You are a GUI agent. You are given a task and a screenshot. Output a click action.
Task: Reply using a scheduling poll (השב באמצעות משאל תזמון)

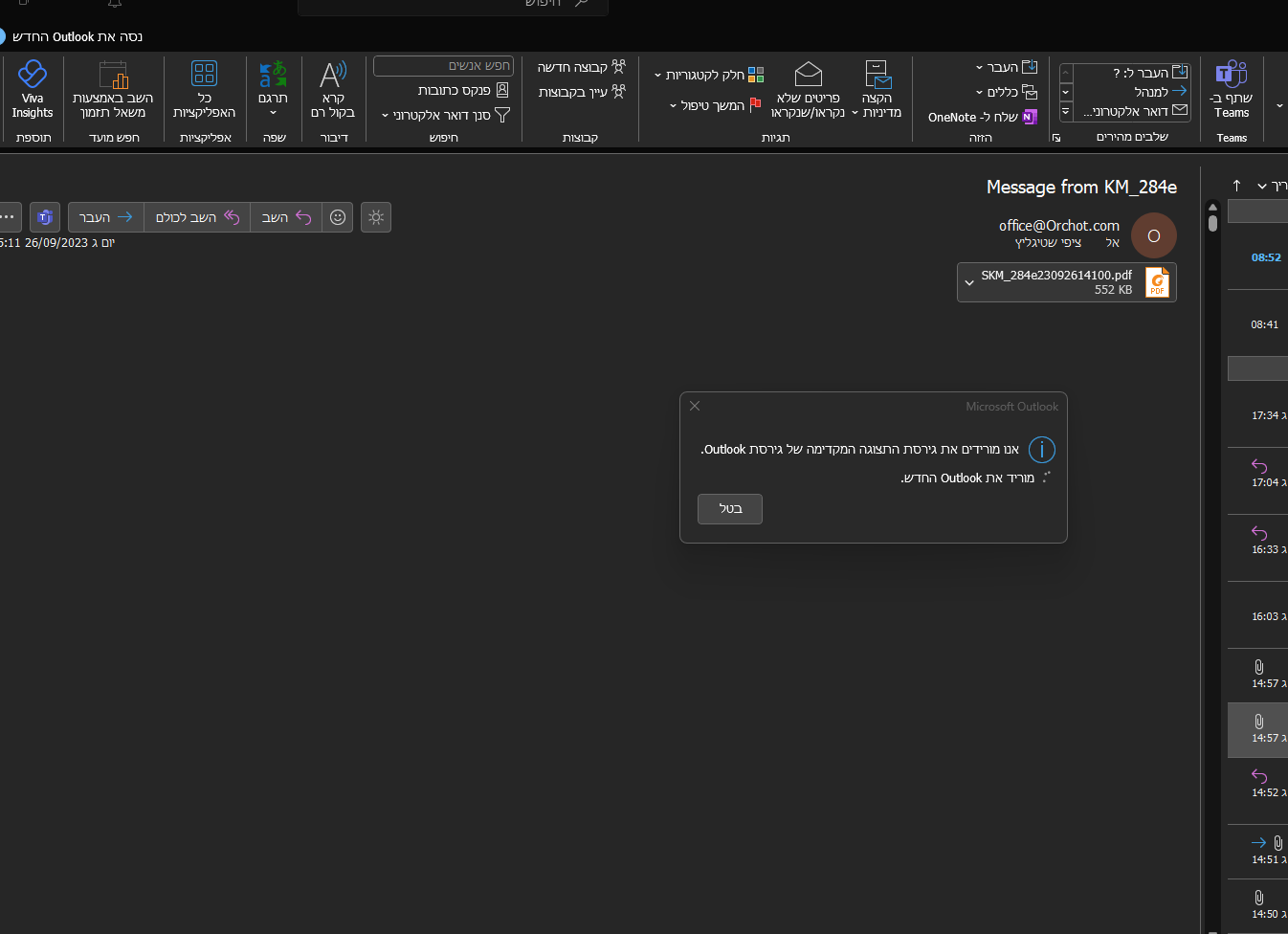tap(113, 90)
